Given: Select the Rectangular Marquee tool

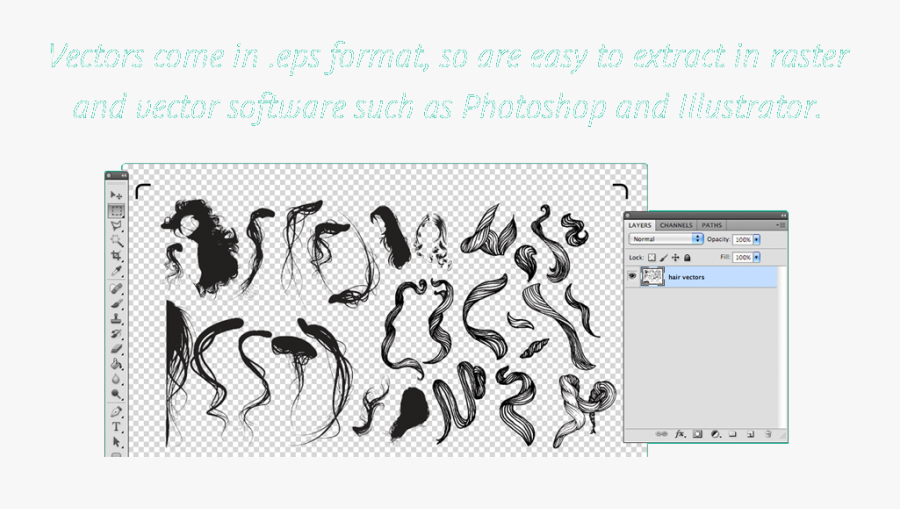Looking at the screenshot, I should click(116, 211).
